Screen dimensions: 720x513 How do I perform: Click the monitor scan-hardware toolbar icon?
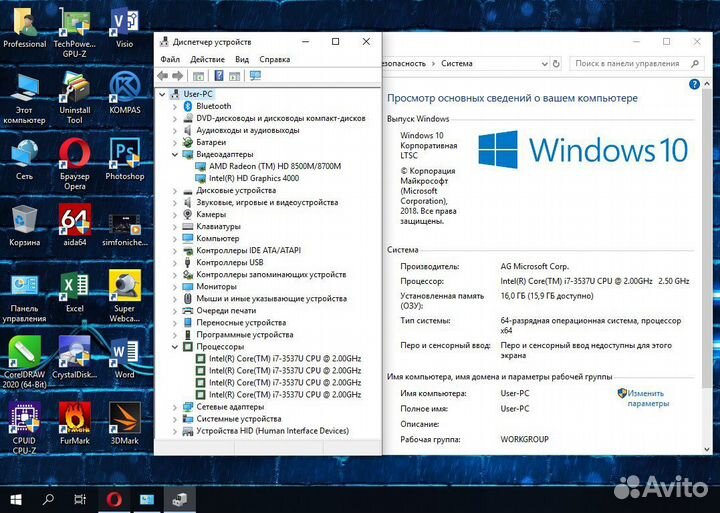[255, 76]
